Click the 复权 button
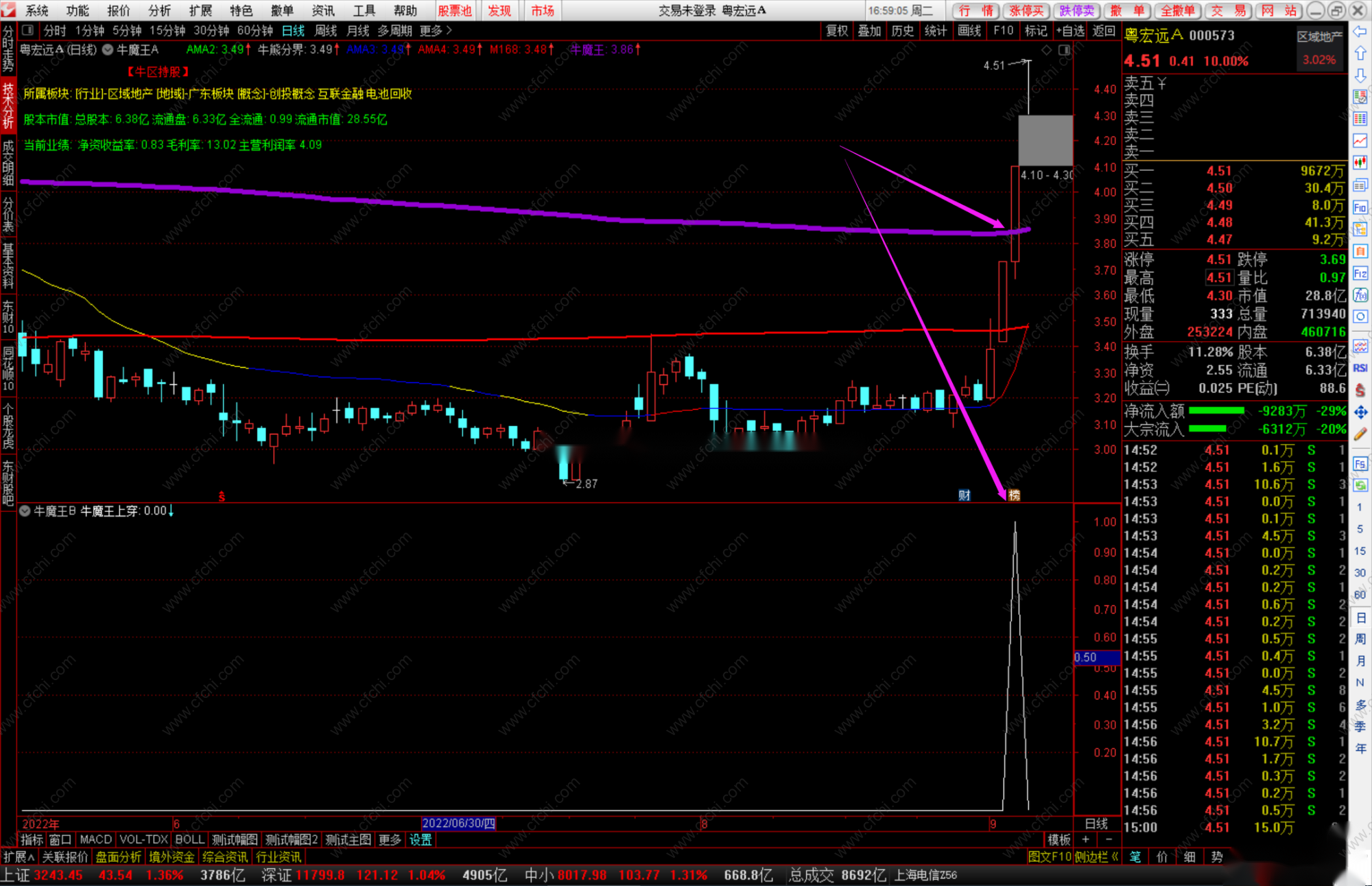 pyautogui.click(x=837, y=30)
